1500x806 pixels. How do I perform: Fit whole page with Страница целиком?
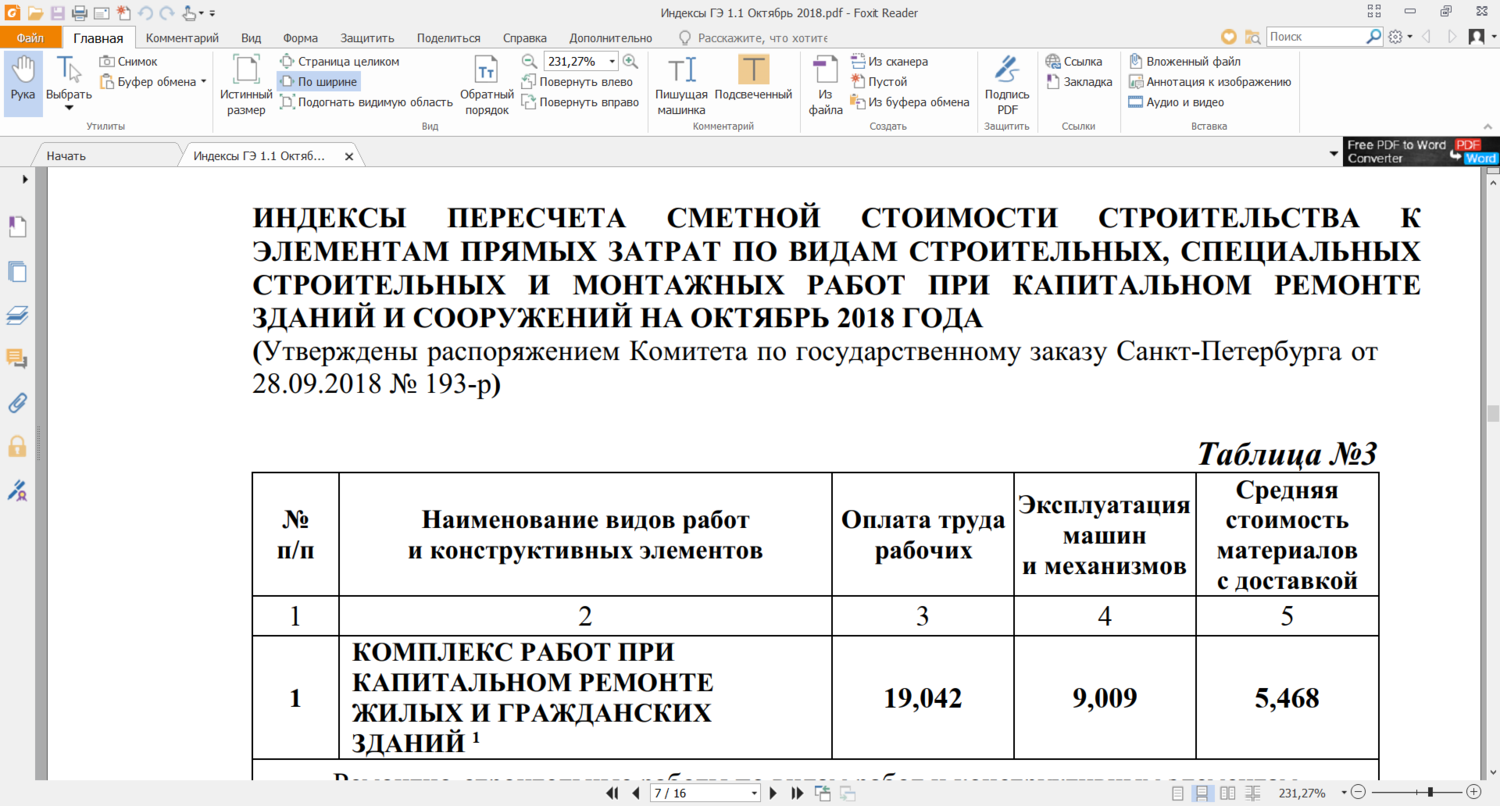[339, 61]
